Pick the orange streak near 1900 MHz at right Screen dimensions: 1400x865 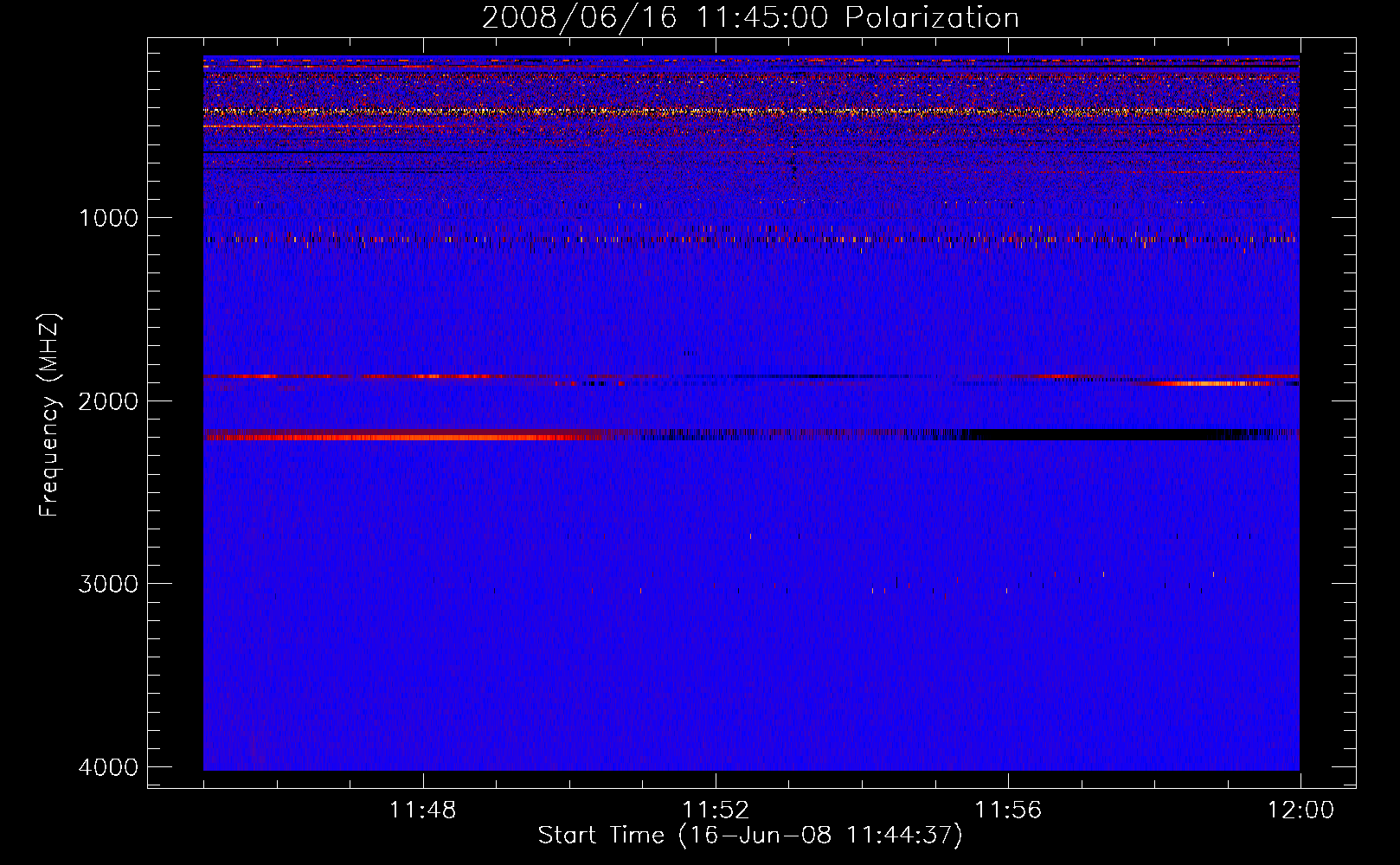click(1211, 383)
